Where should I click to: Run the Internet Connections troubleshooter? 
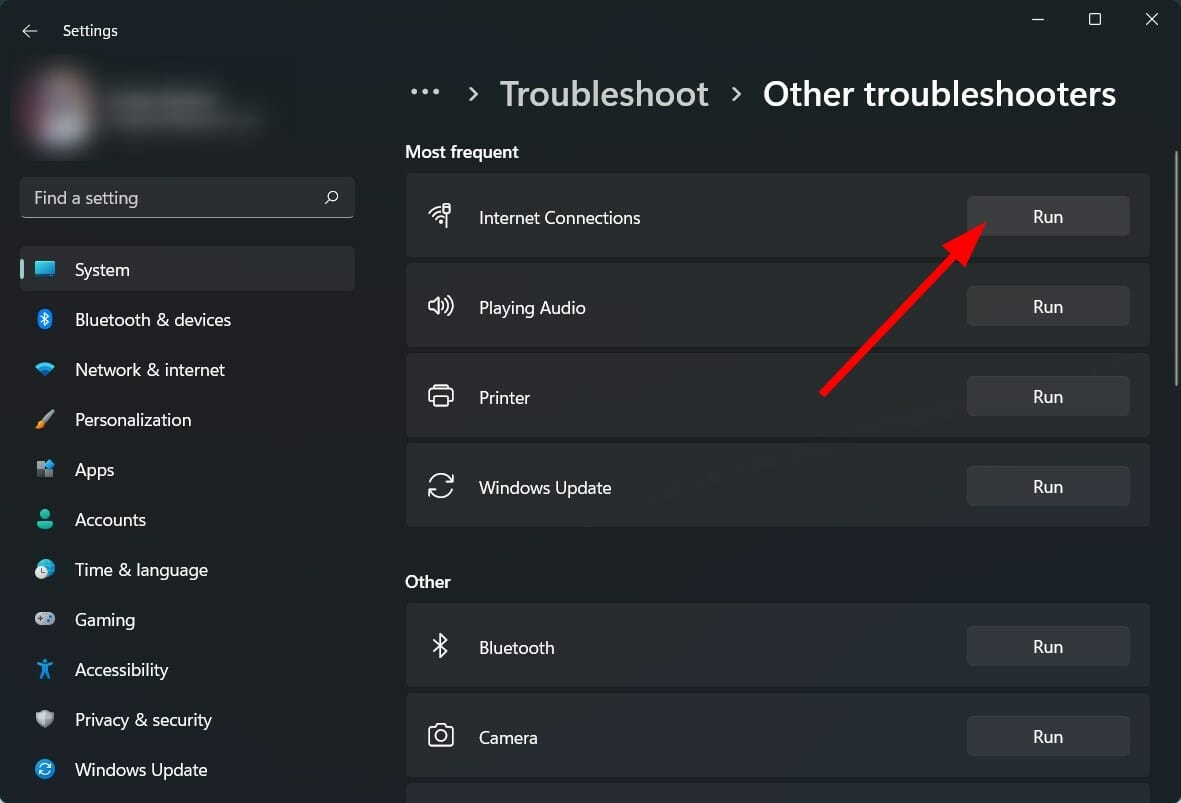click(x=1047, y=215)
